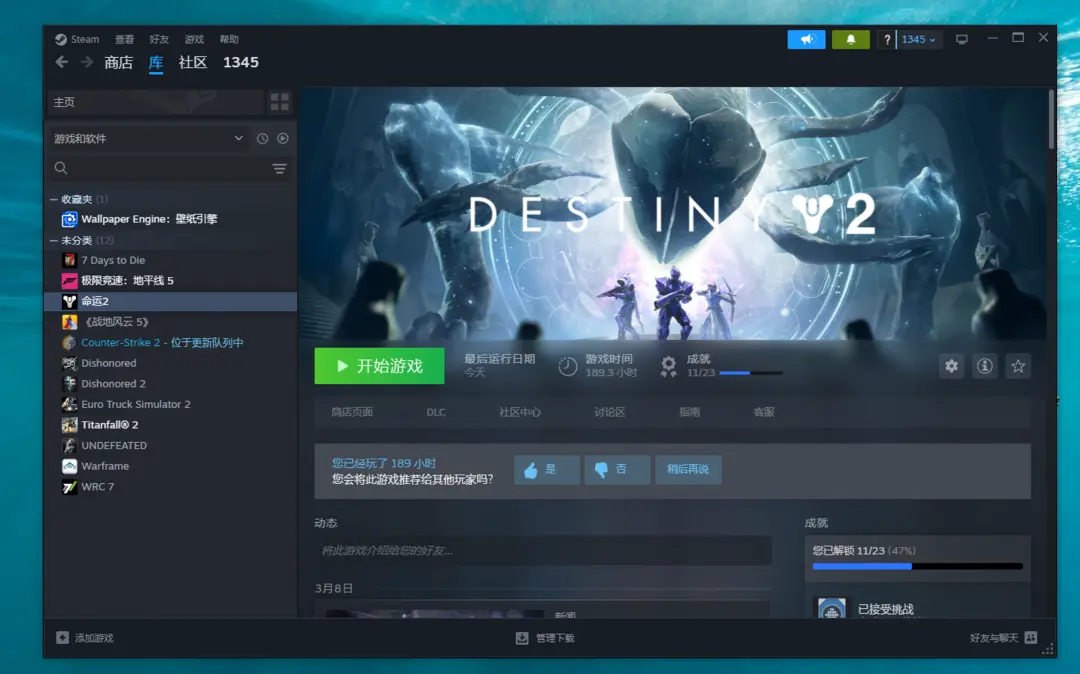Open the 1345 account dropdown
1080x674 pixels.
[918, 39]
